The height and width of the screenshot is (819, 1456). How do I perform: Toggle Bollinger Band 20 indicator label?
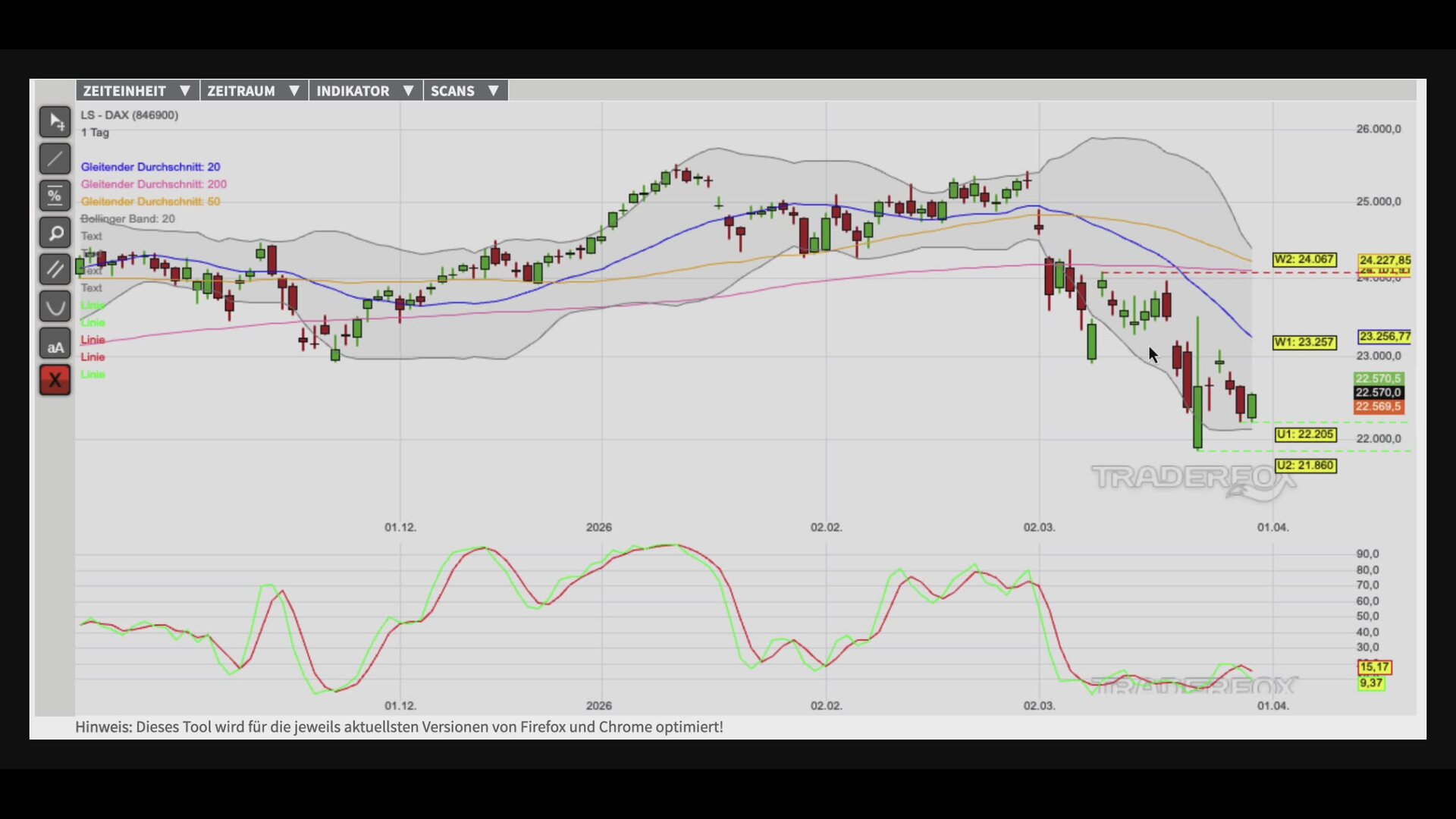coord(127,218)
